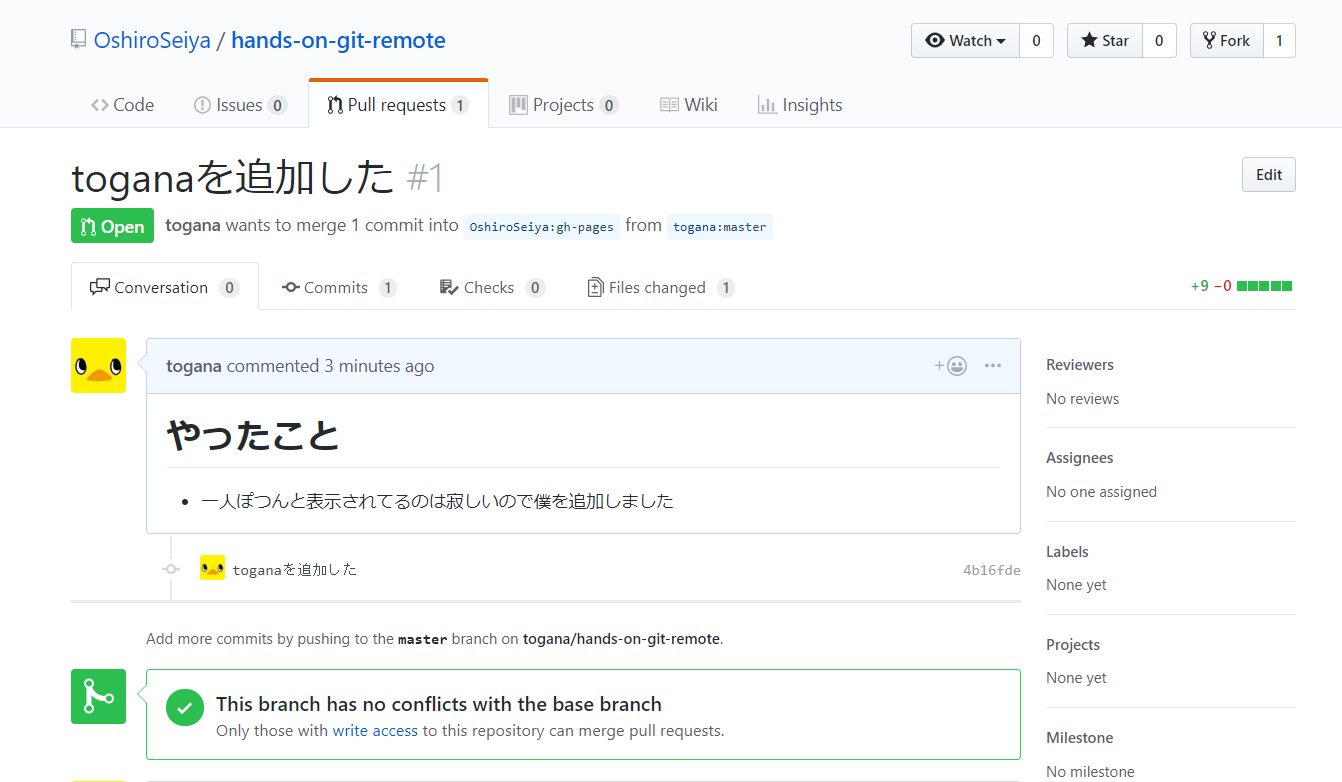Viewport: 1342px width, 782px height.
Task: Click the commit dot icon on the timeline
Action: (171, 569)
